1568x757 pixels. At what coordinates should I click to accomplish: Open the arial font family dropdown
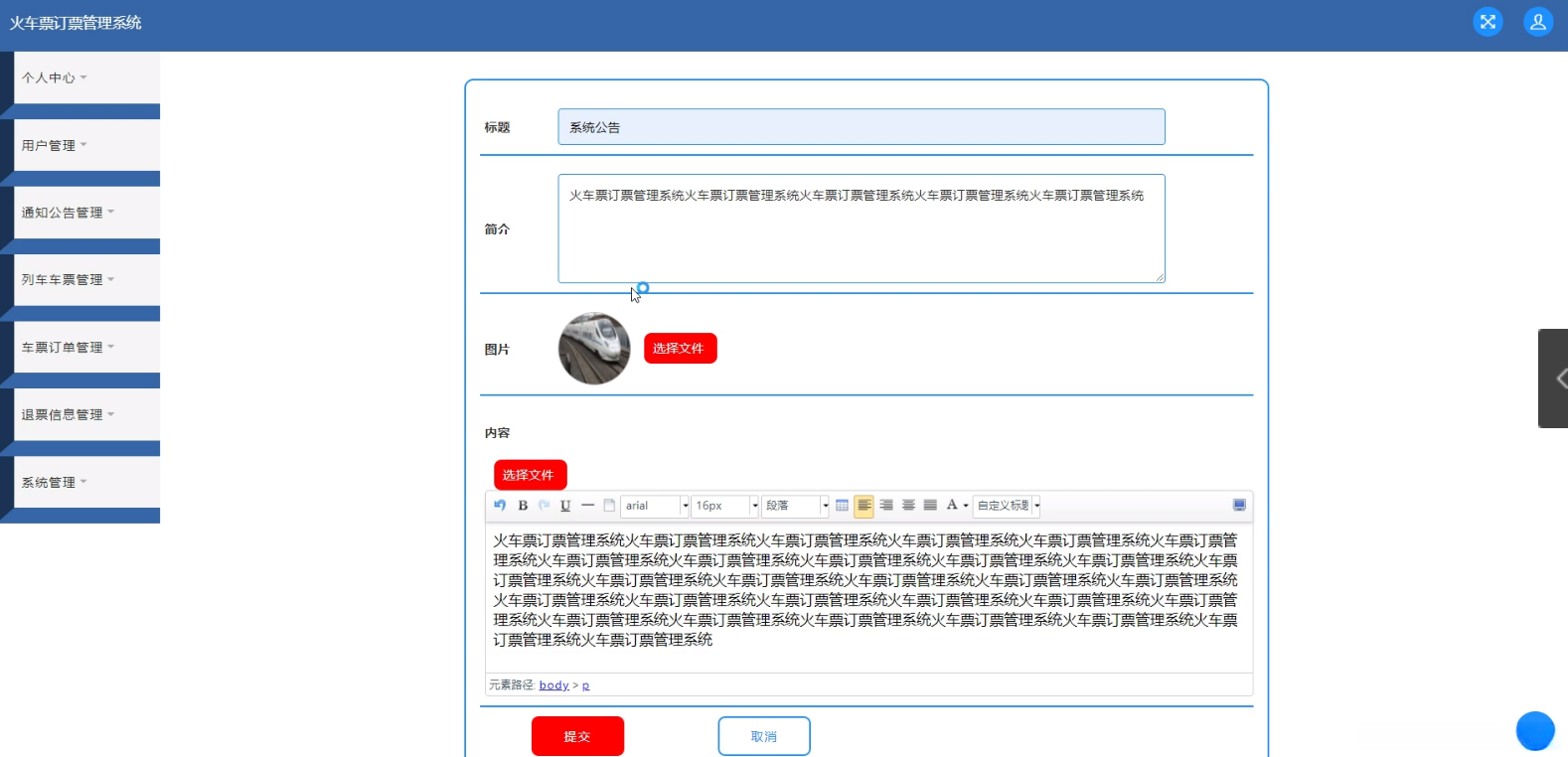click(656, 506)
